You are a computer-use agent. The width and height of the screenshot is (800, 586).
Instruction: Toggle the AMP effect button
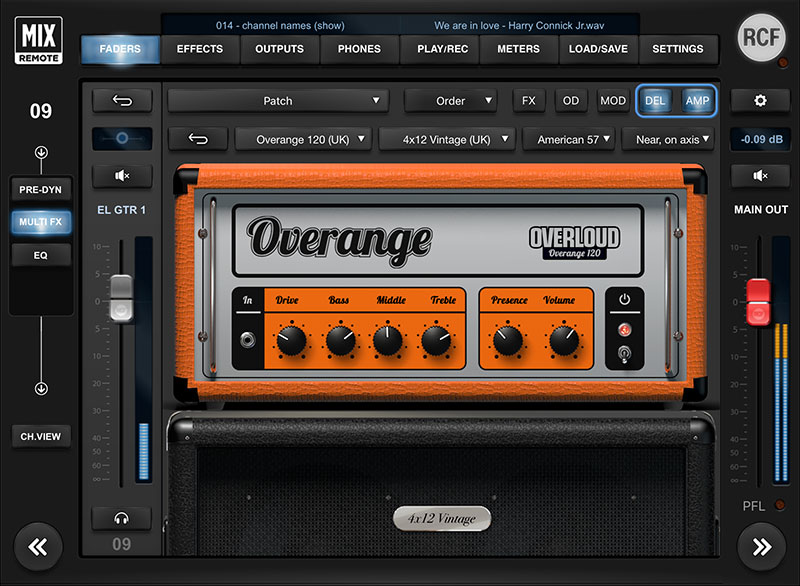click(x=697, y=101)
